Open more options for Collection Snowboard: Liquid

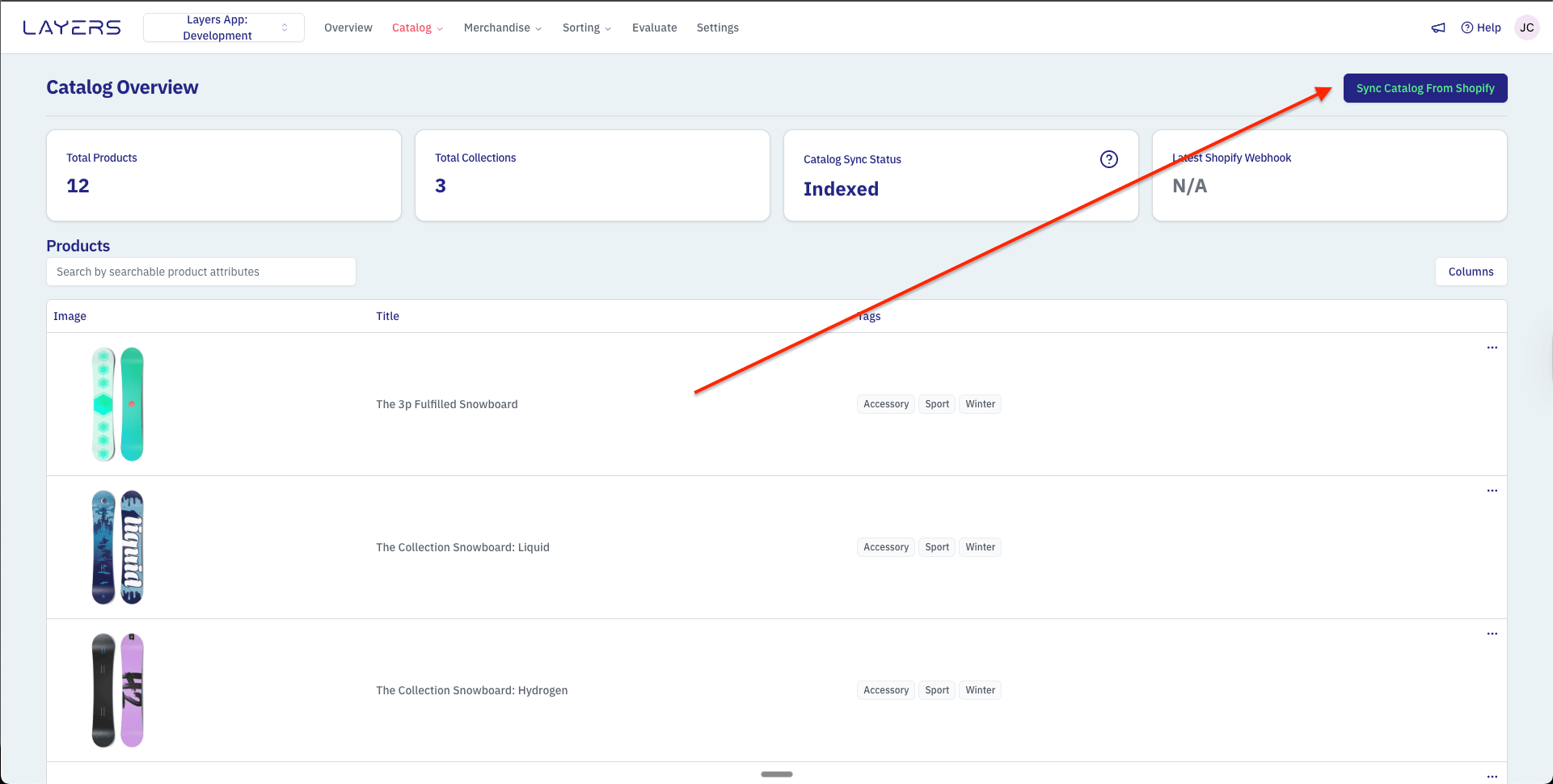pos(1492,491)
